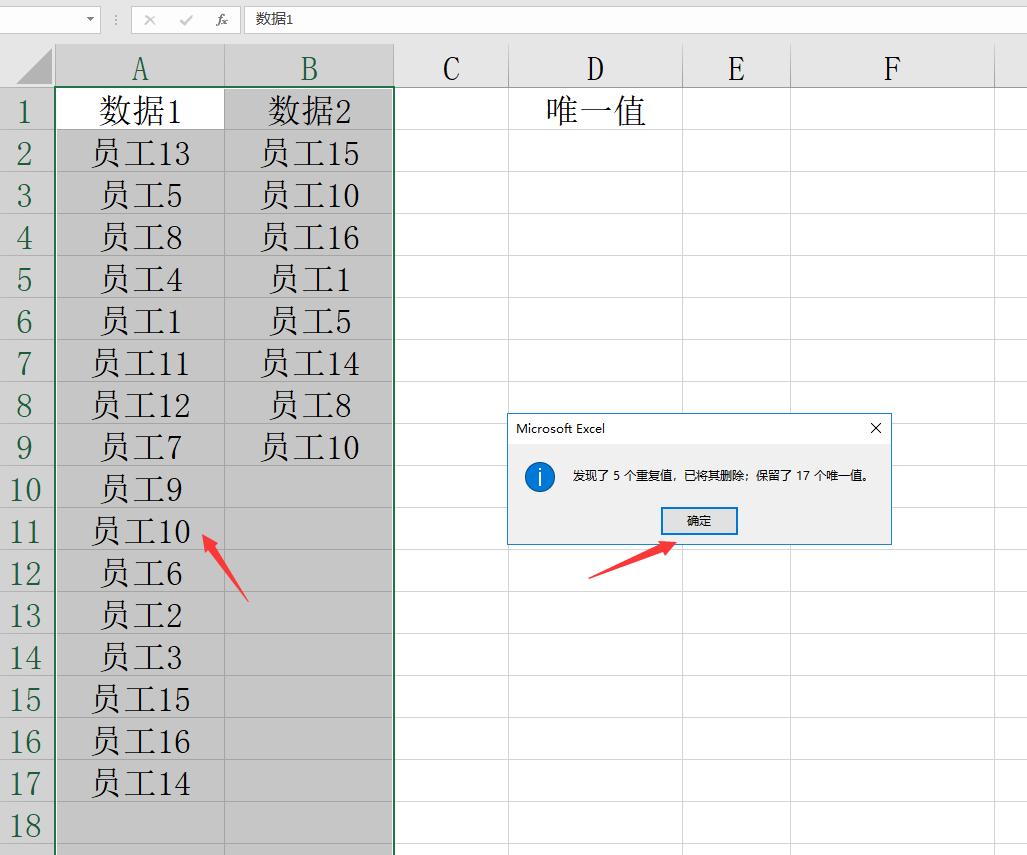Click the cancel X icon in formula bar
Image resolution: width=1027 pixels, height=855 pixels.
click(150, 19)
